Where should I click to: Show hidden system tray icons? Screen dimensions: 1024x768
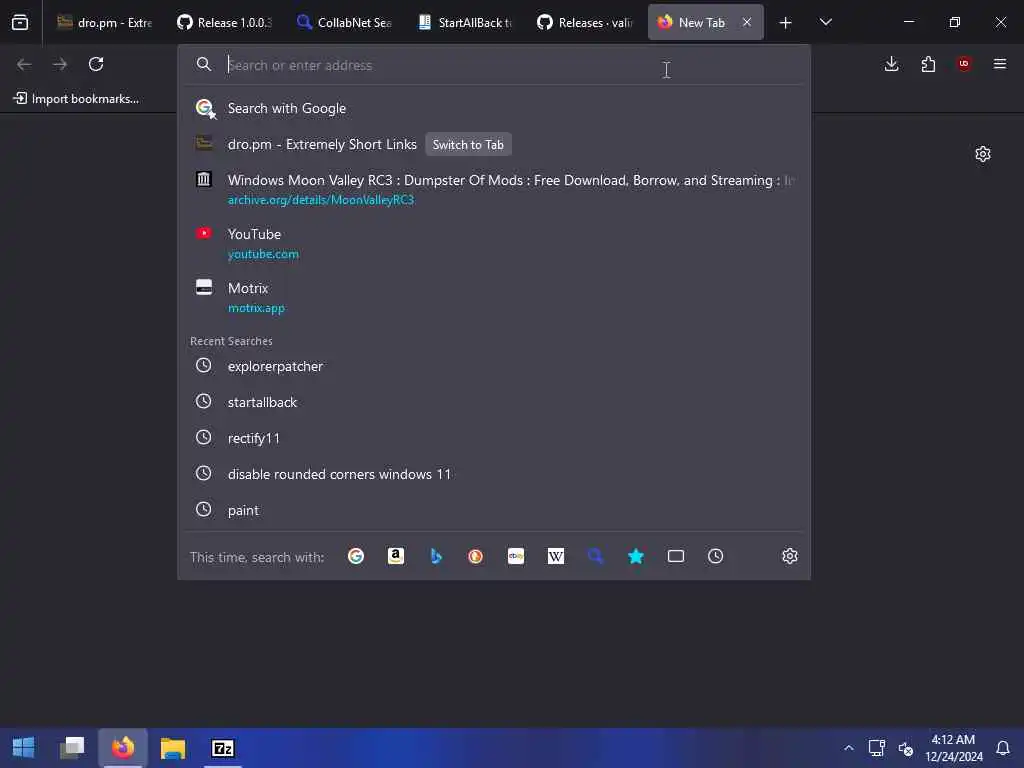(x=848, y=748)
